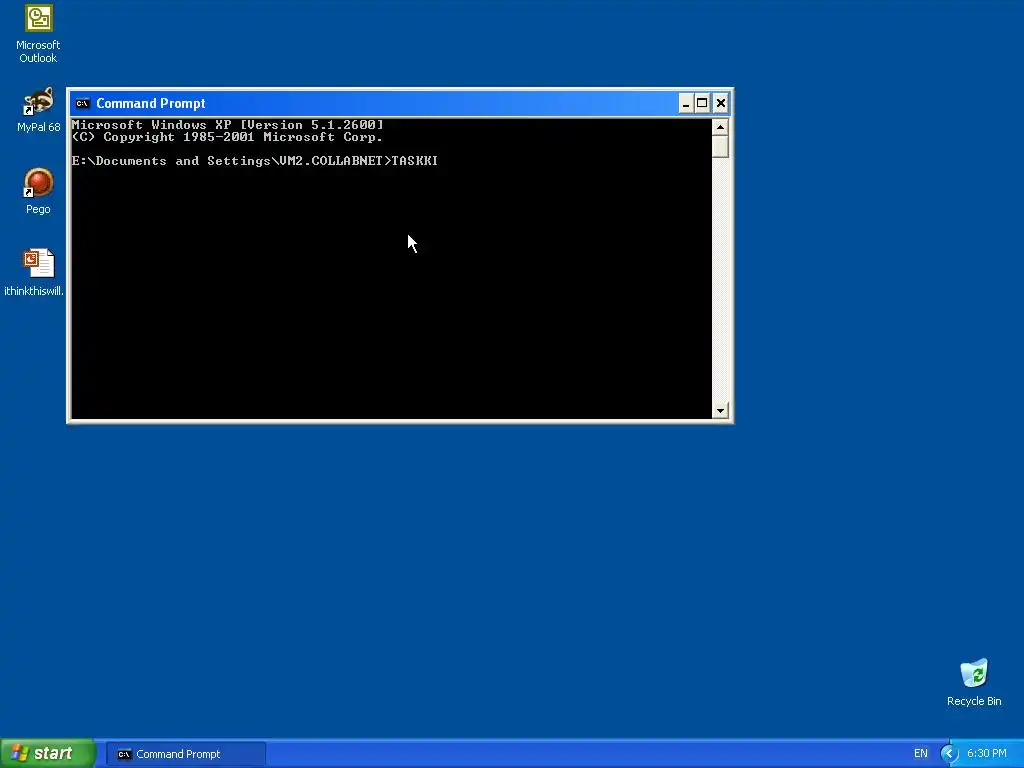Close the Command Prompt window

point(720,103)
